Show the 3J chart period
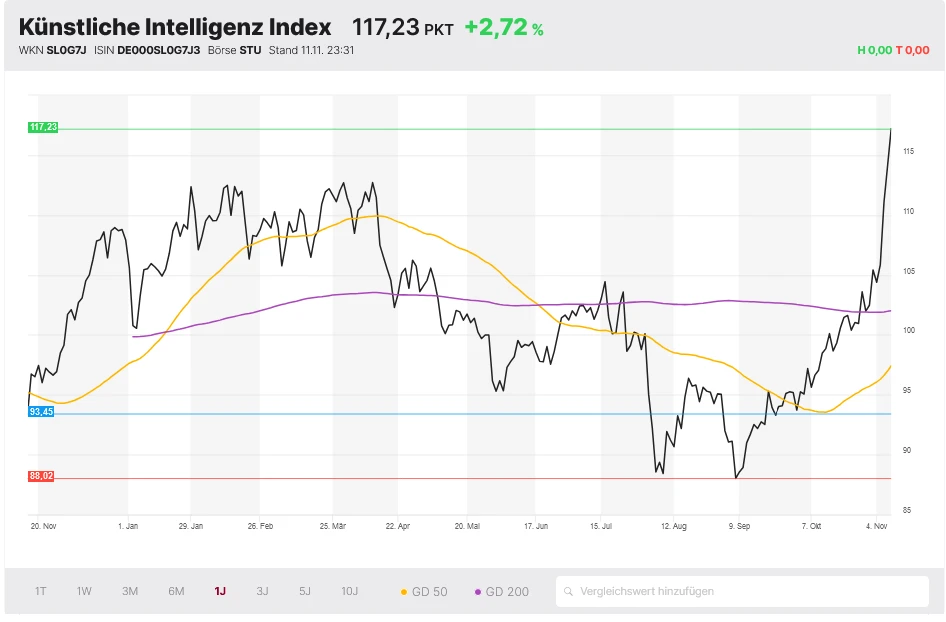 point(262,591)
